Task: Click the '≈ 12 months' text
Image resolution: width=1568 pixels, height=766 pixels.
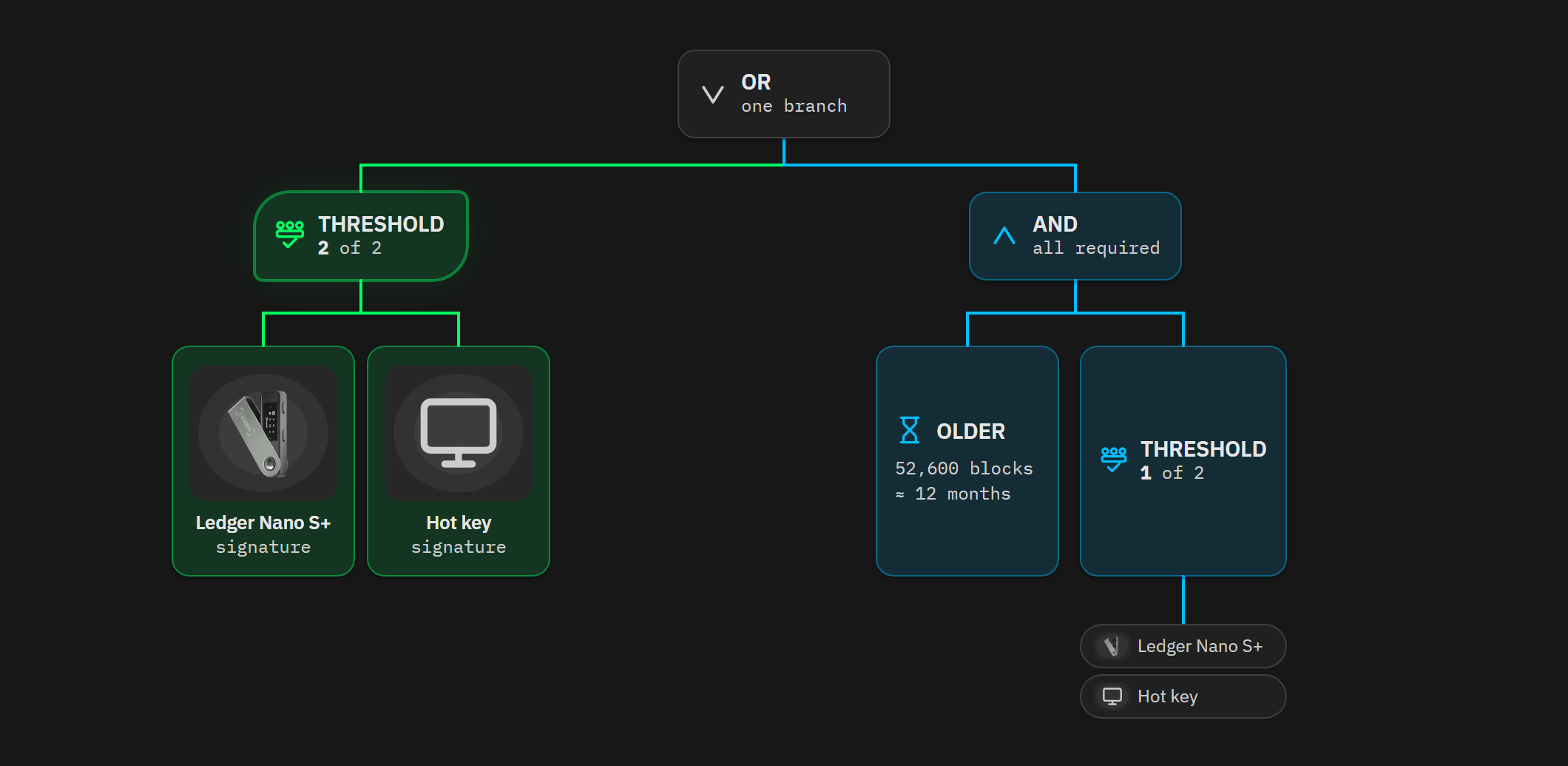Action: point(953,494)
